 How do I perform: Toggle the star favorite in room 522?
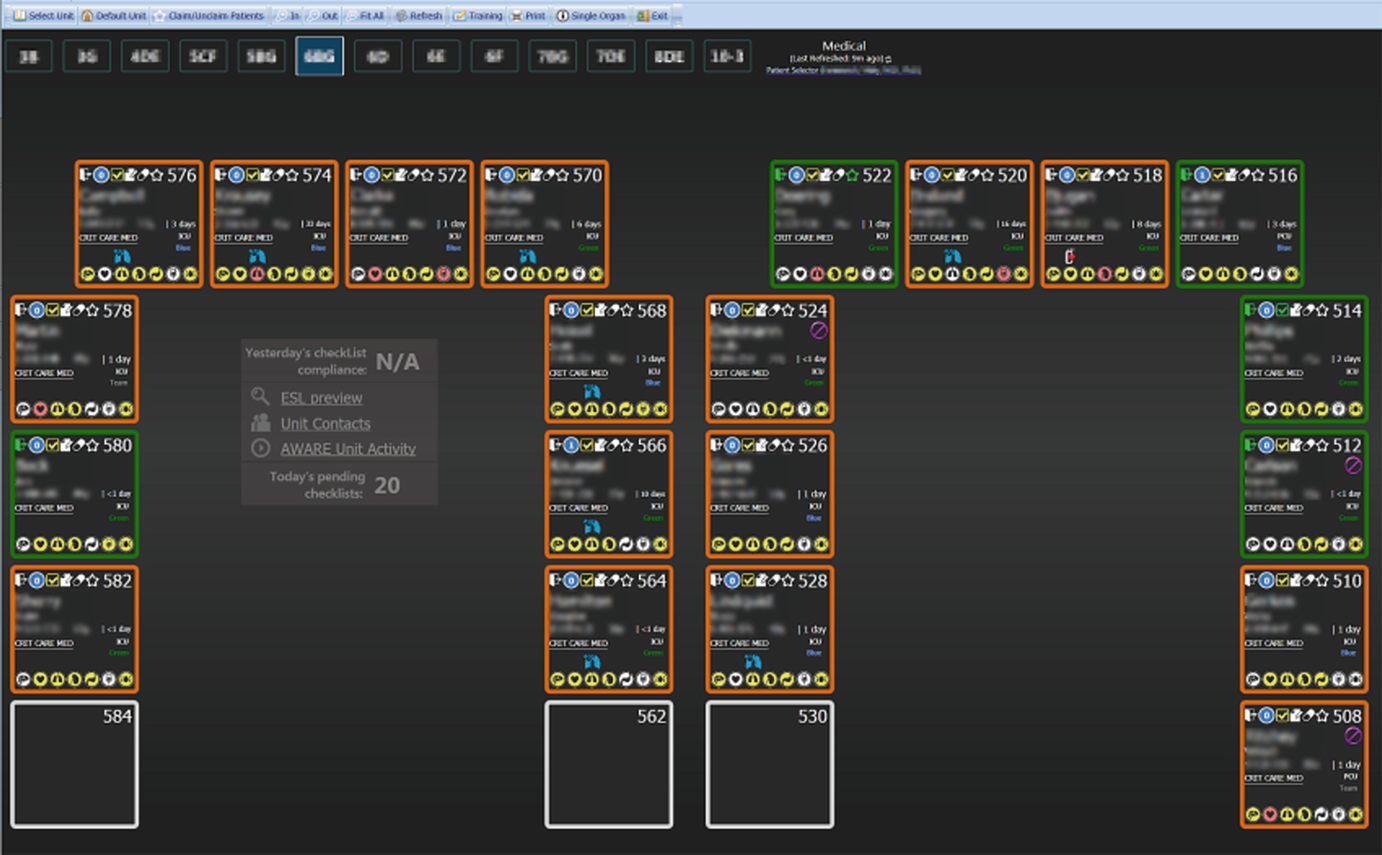(x=852, y=175)
